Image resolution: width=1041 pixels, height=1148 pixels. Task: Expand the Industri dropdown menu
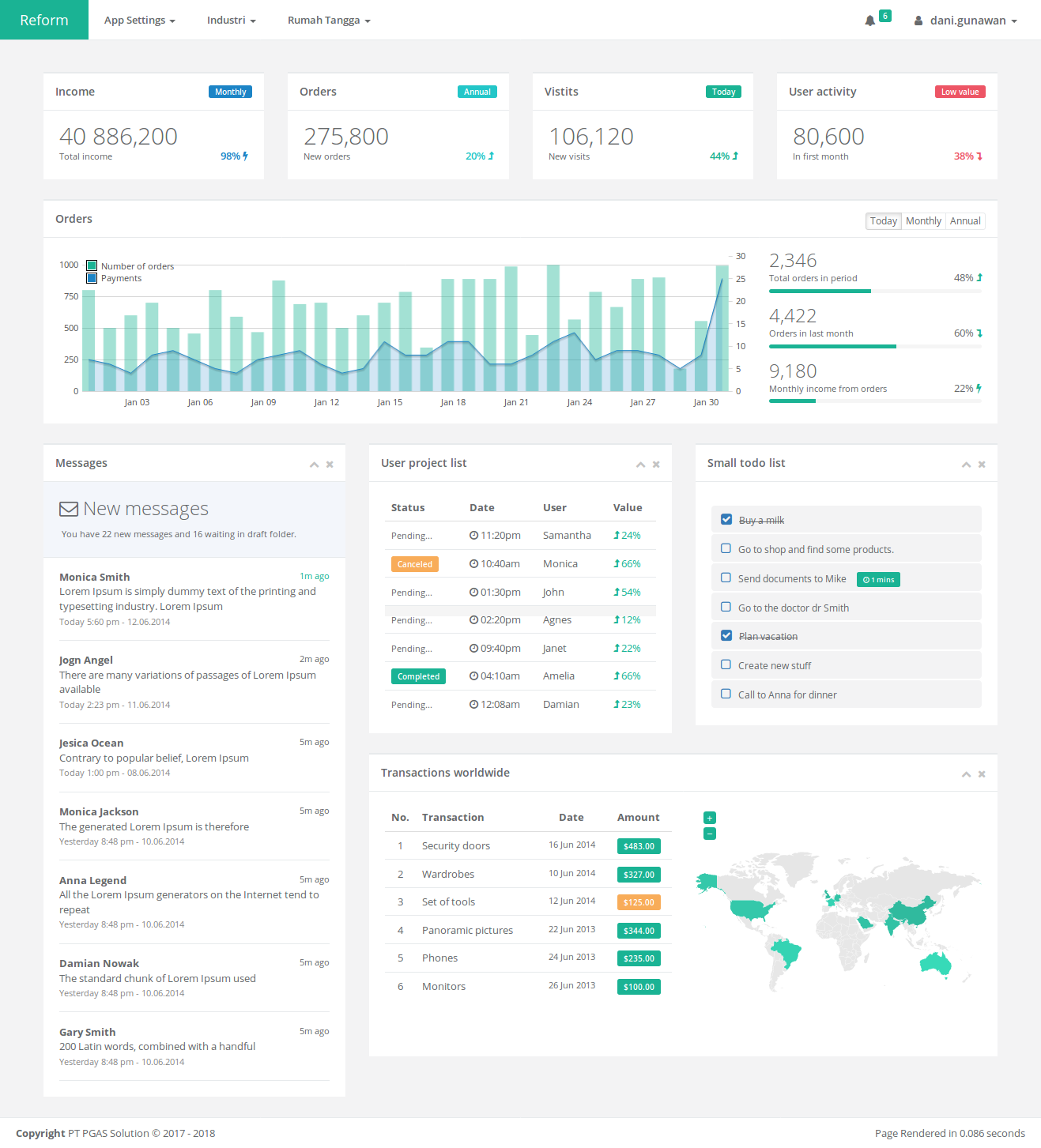(x=231, y=21)
